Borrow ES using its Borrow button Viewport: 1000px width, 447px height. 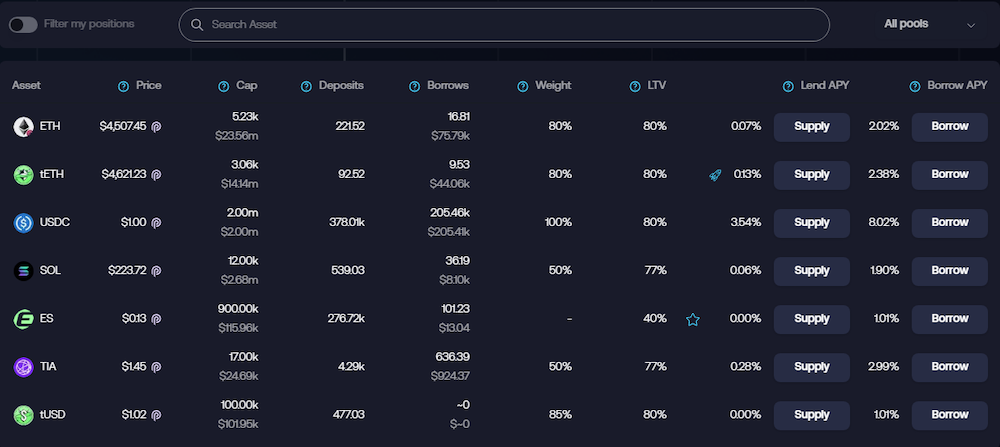tap(950, 319)
